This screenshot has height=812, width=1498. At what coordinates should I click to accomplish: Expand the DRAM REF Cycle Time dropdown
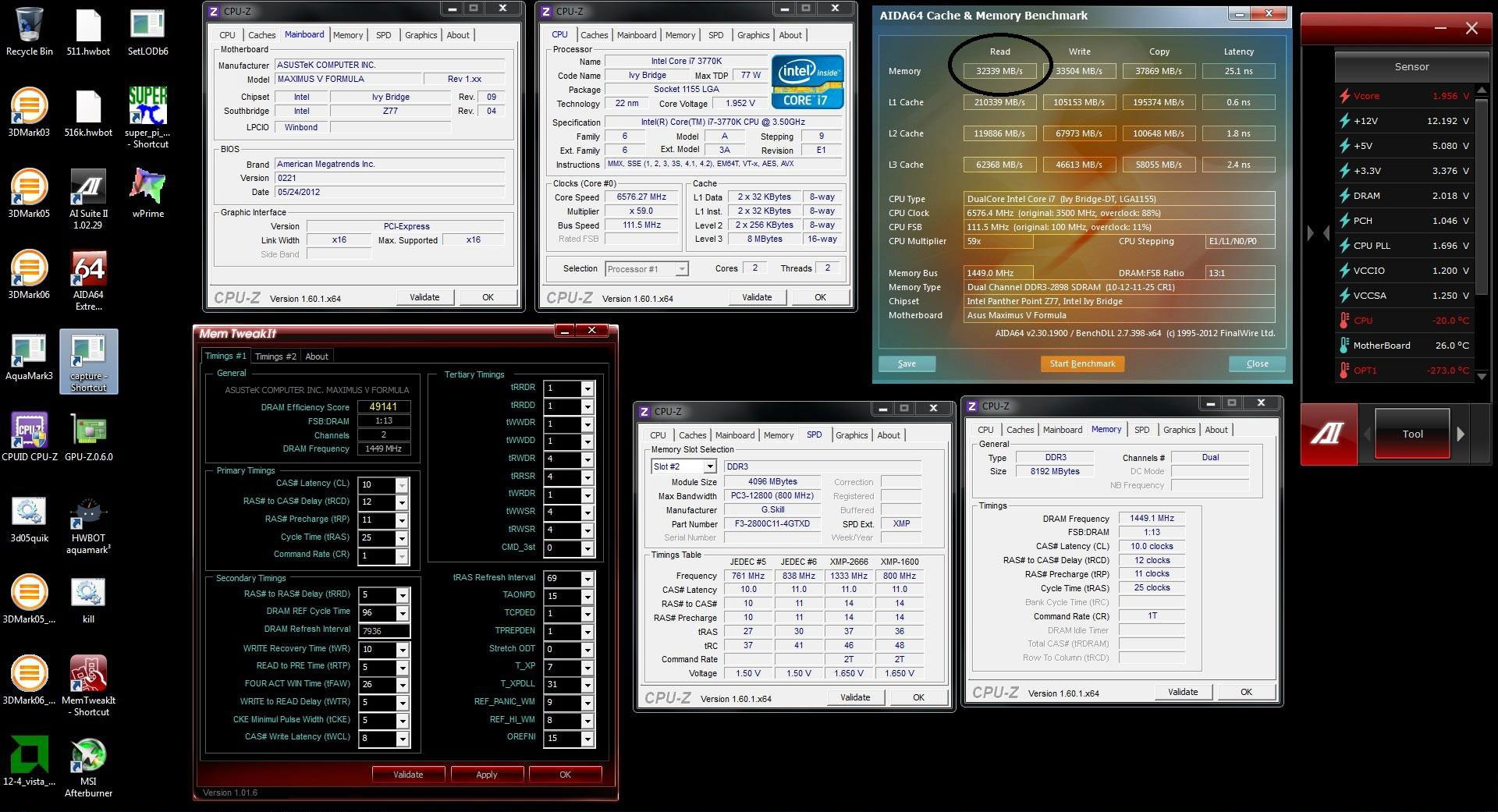[x=402, y=613]
